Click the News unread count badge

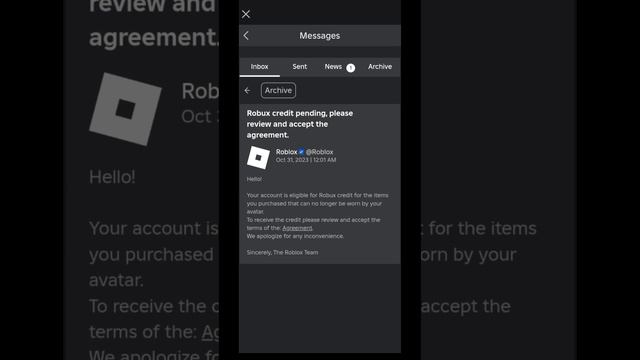(x=351, y=68)
